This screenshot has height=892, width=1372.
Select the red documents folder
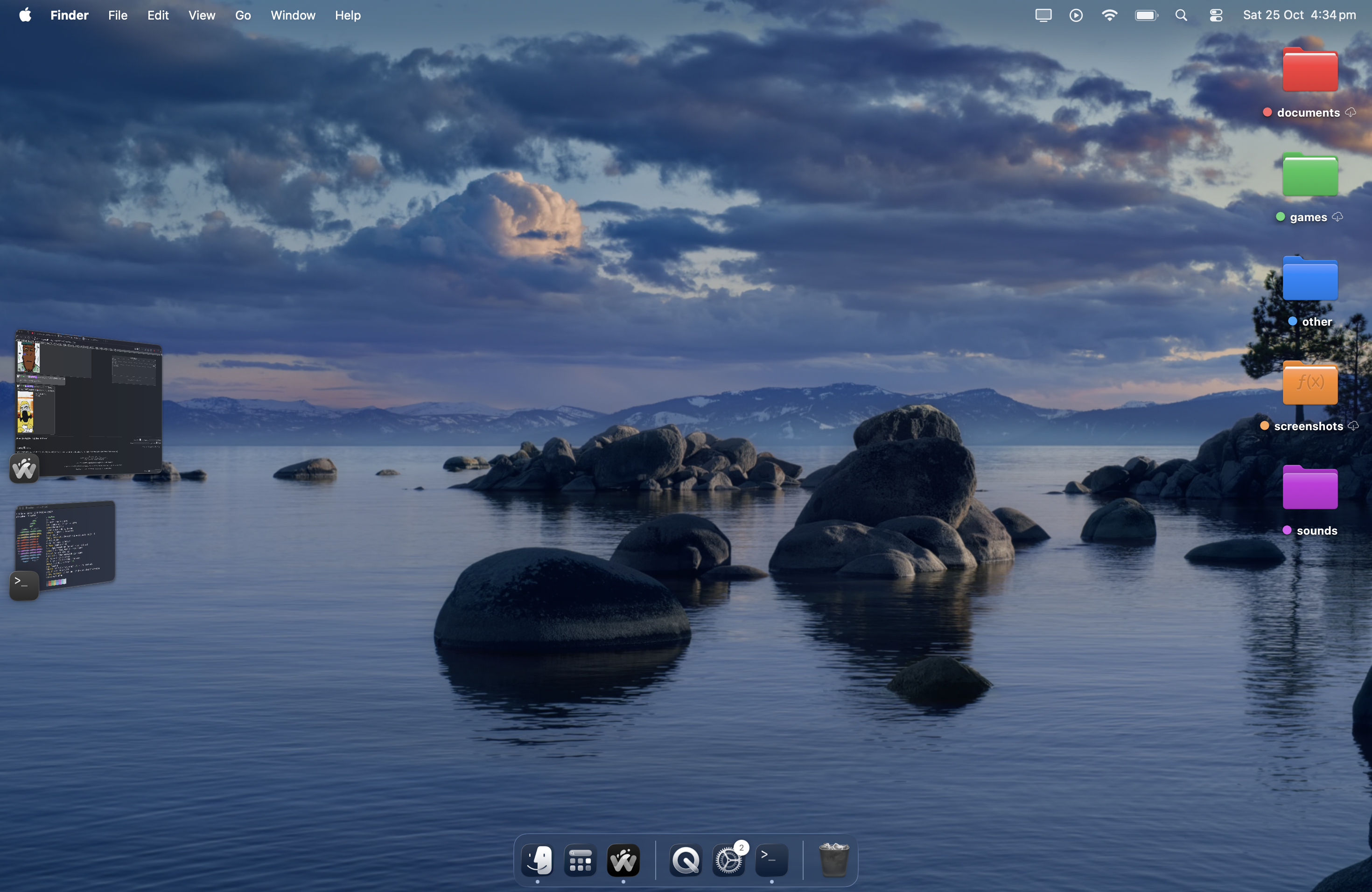[1309, 71]
